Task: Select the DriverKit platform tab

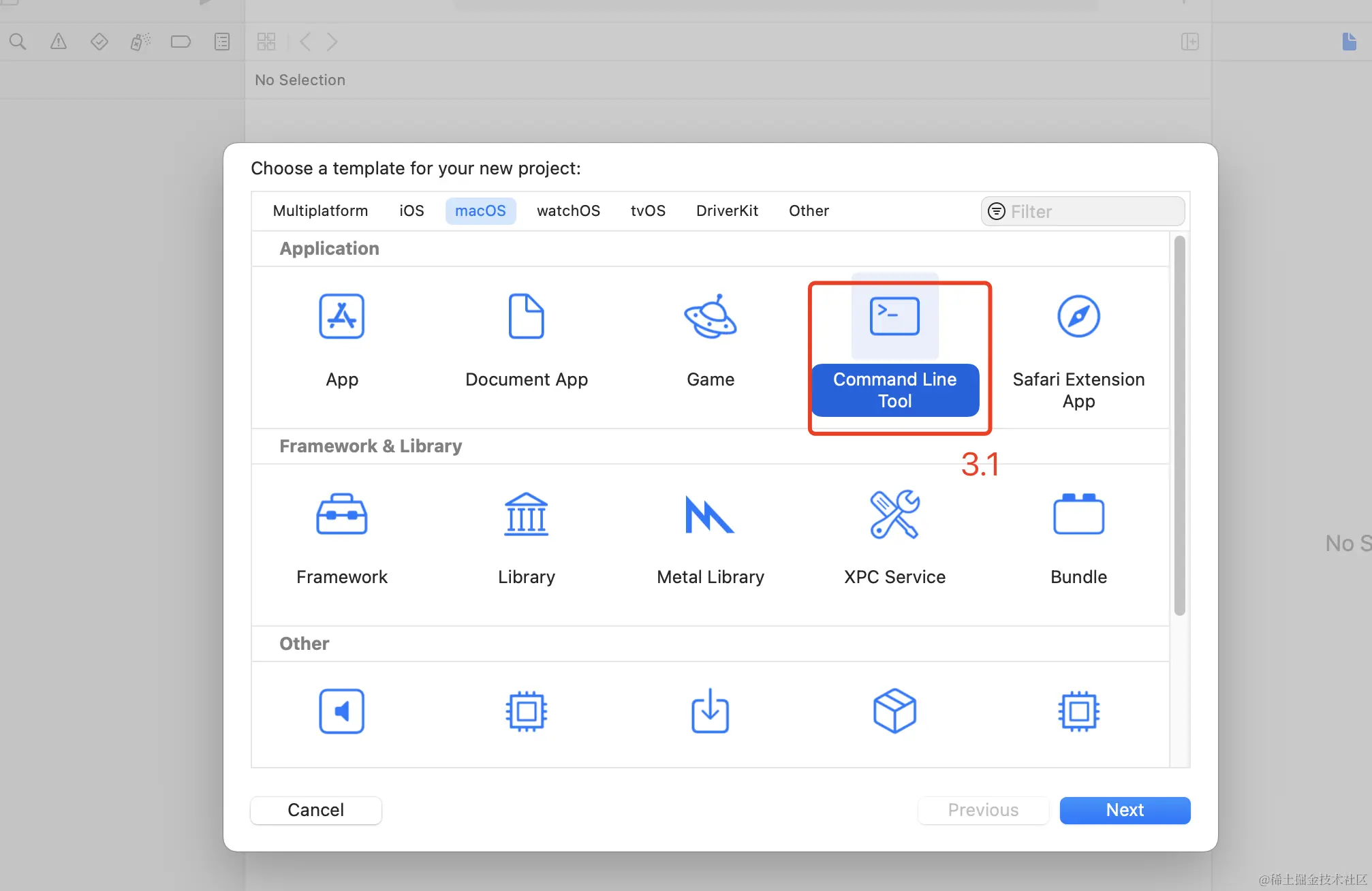Action: [x=727, y=211]
